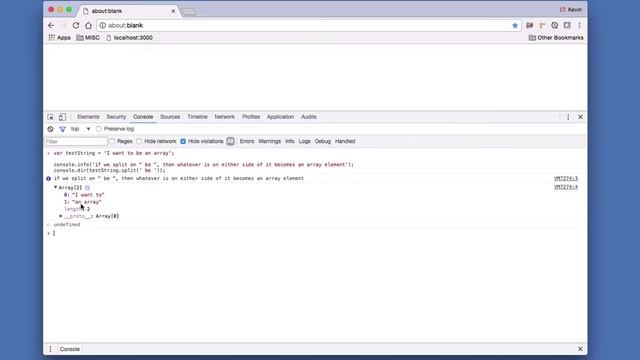Open the drawer three-dot menu
Screen dimensions: 640x360
coord(50,349)
